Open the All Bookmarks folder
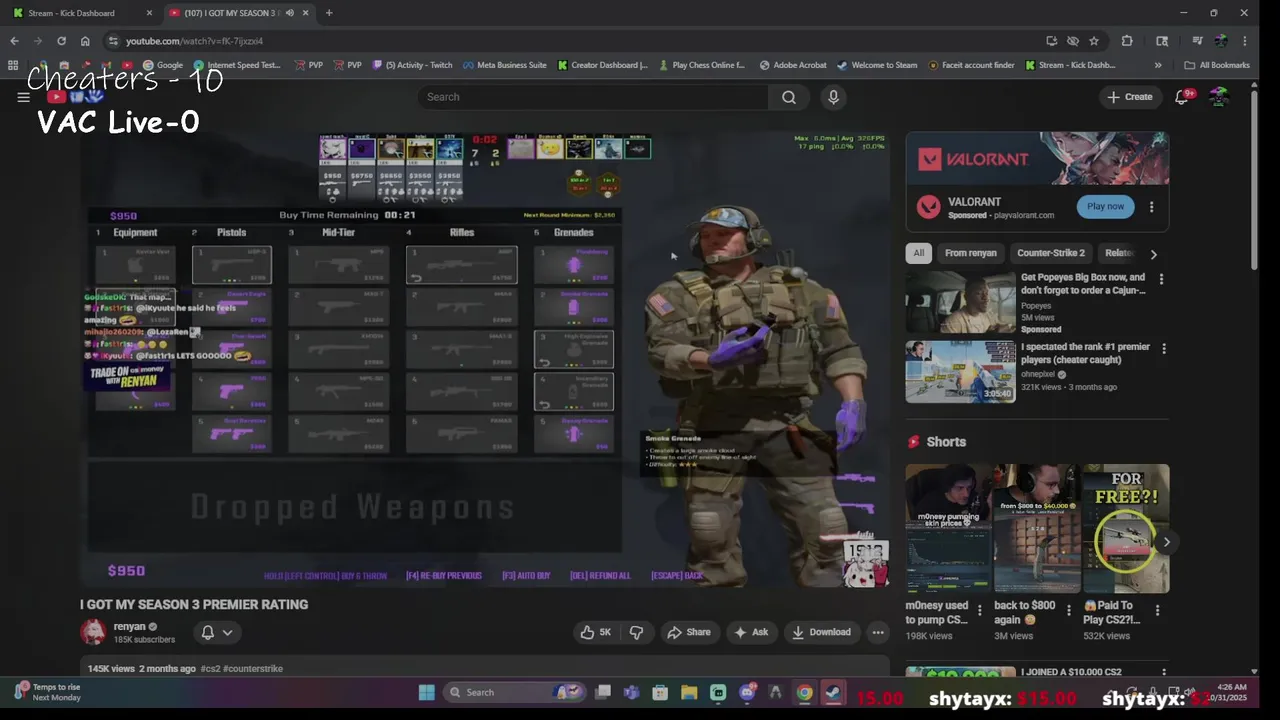This screenshot has width=1280, height=720. (x=1217, y=65)
